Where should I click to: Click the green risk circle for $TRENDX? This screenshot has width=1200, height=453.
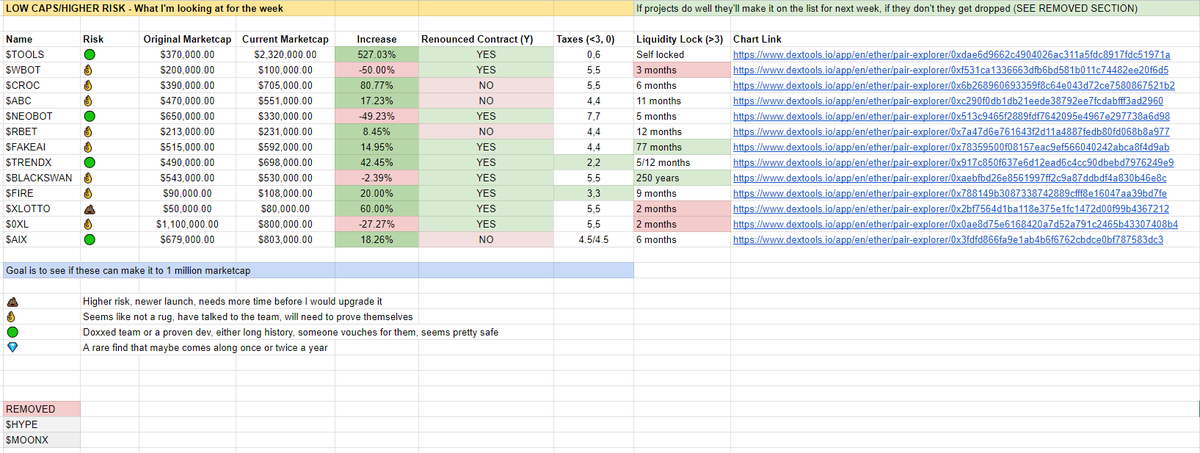point(89,162)
